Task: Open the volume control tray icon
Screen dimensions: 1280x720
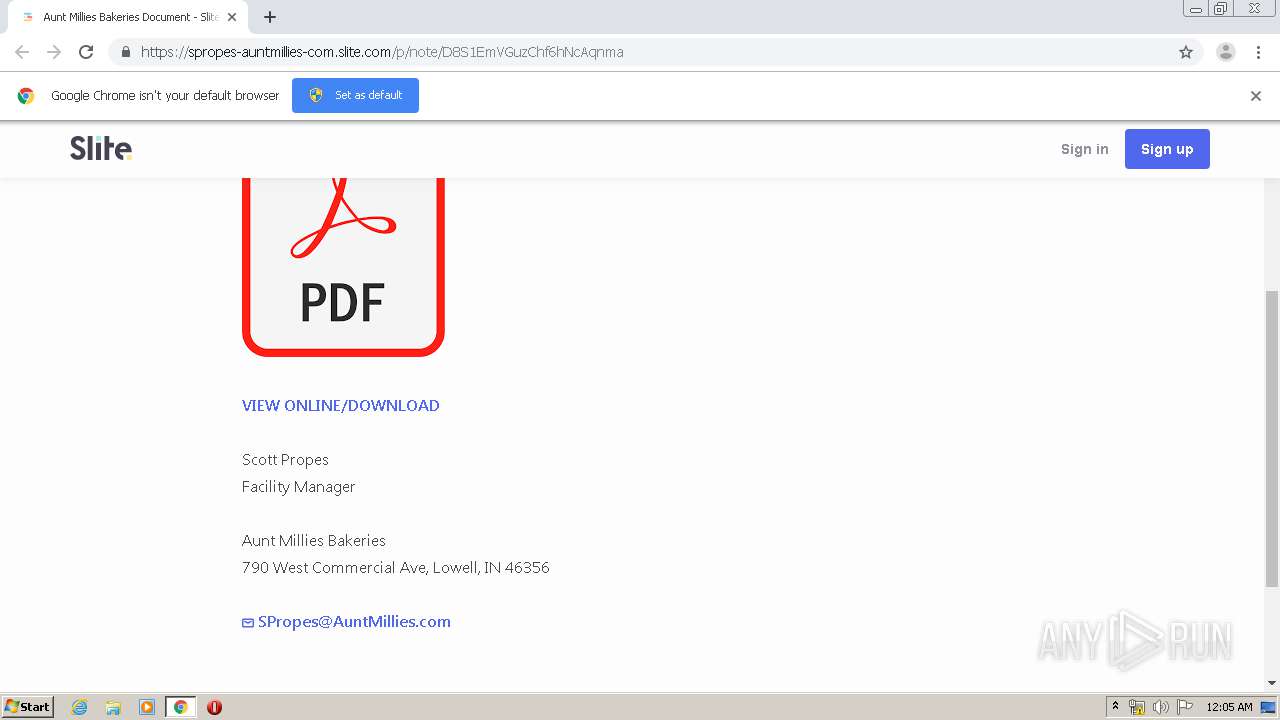Action: pos(1160,707)
